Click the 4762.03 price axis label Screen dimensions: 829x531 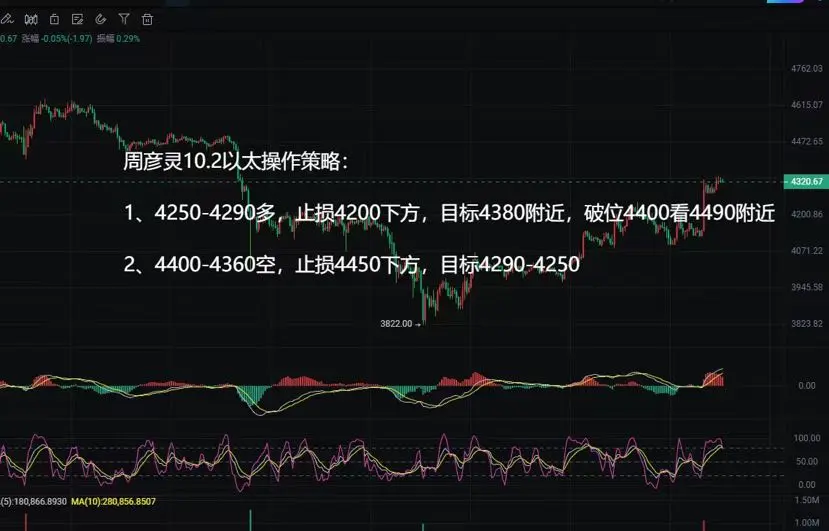click(x=807, y=68)
